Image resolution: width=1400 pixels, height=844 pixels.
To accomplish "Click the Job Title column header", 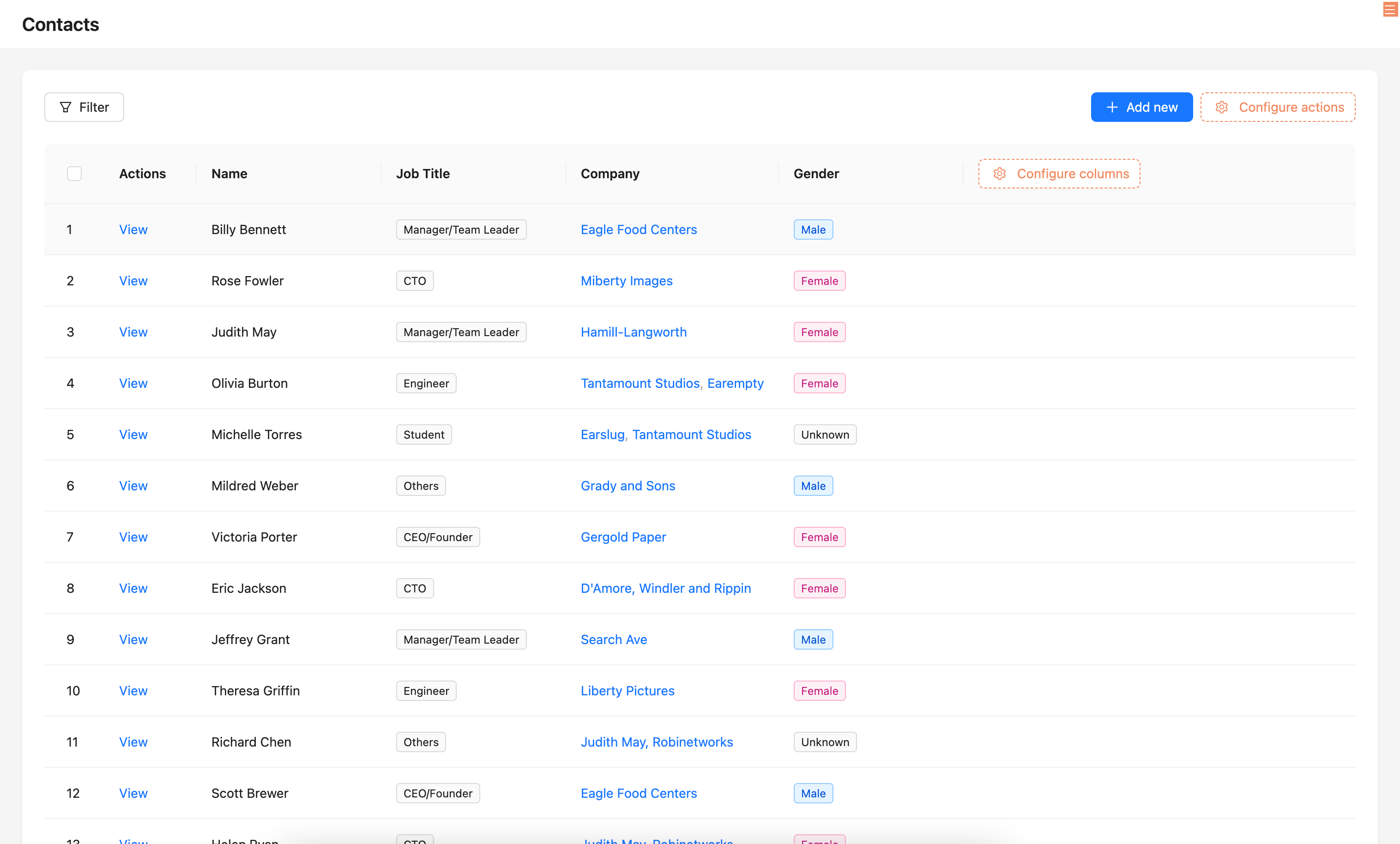I will [423, 174].
